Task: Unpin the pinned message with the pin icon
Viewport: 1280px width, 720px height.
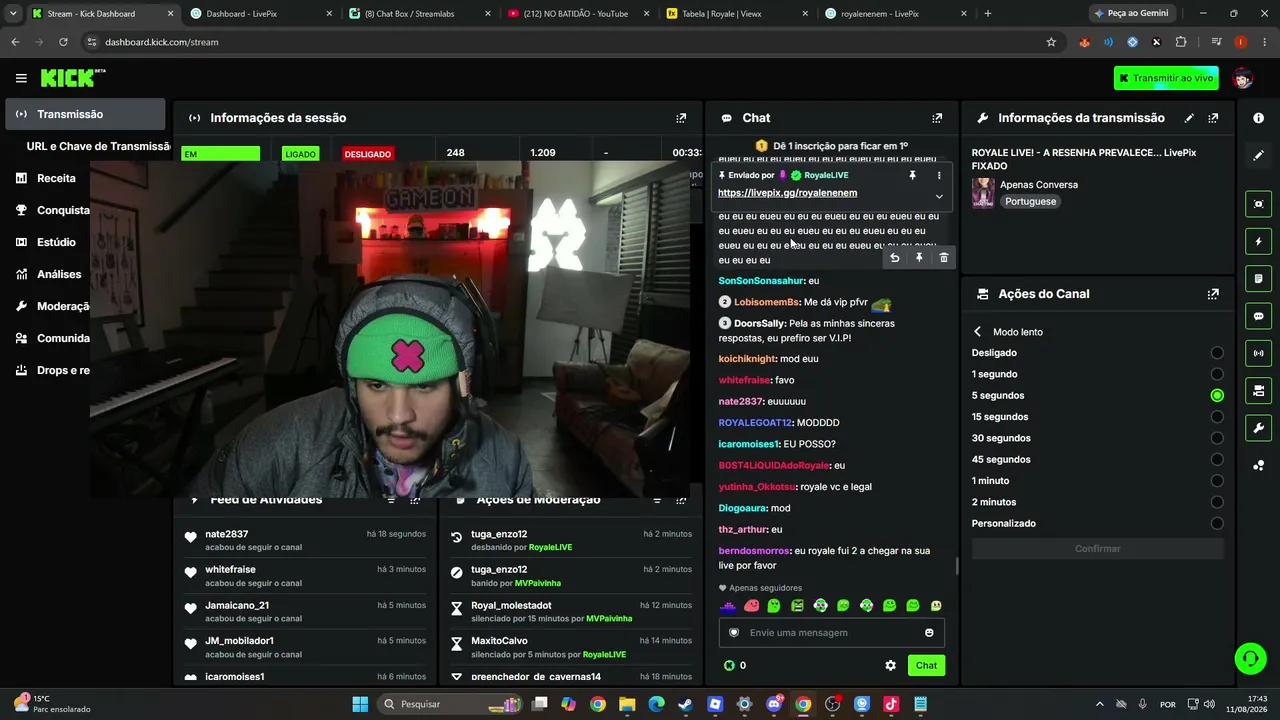Action: click(912, 175)
